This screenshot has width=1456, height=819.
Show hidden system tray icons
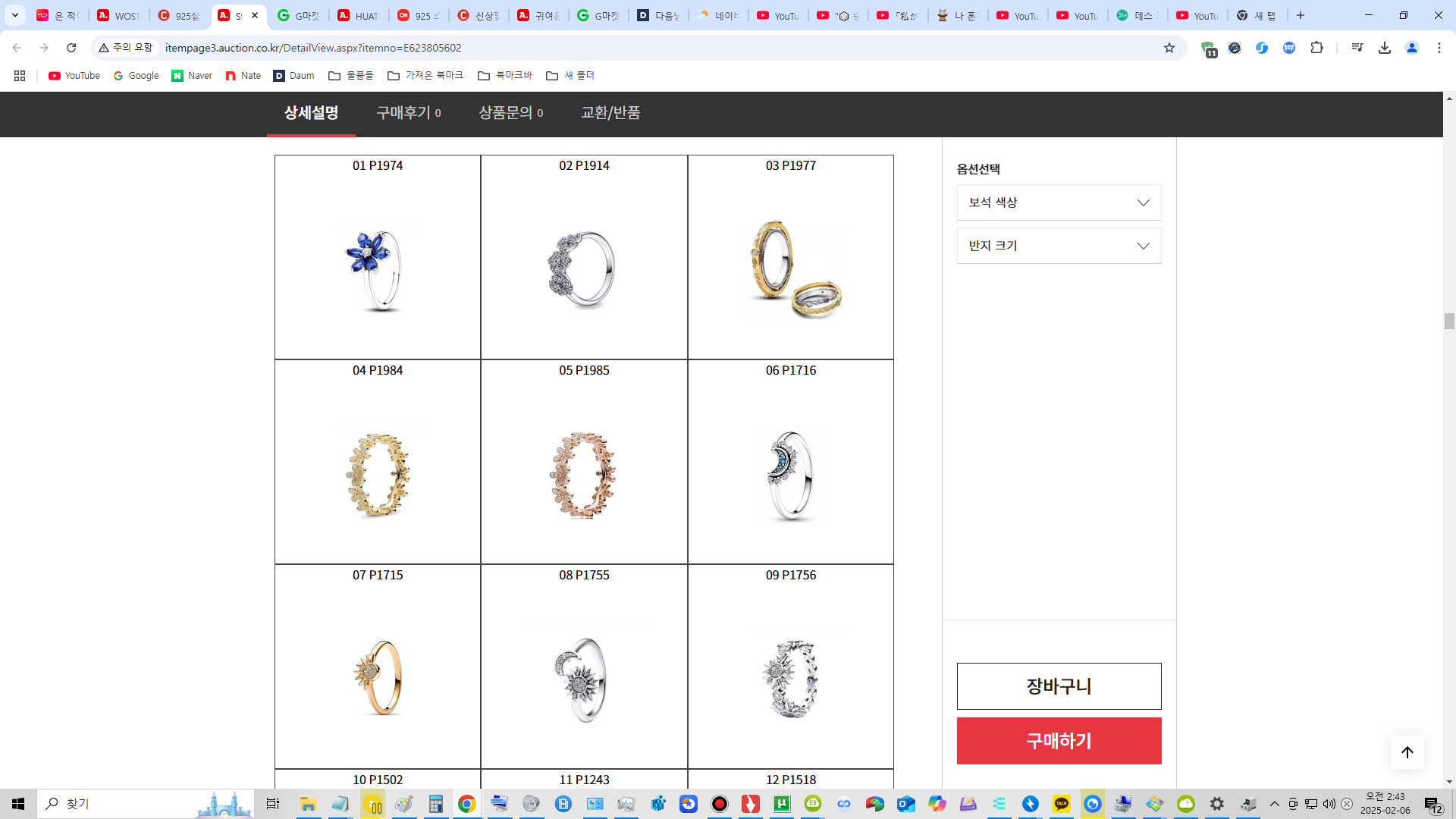coord(1275,804)
